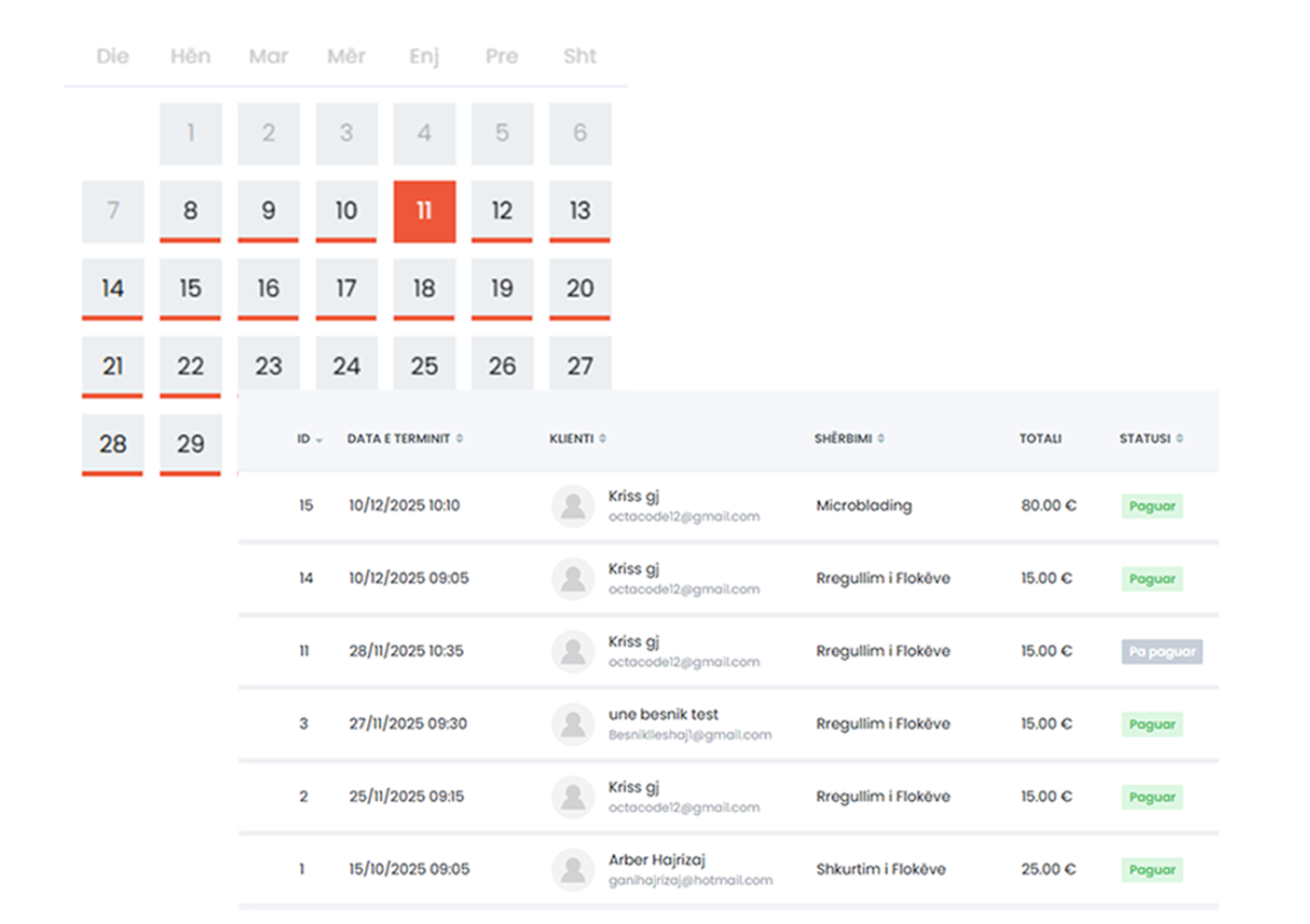
Task: Sort table by ID column arrow
Action: (319, 440)
